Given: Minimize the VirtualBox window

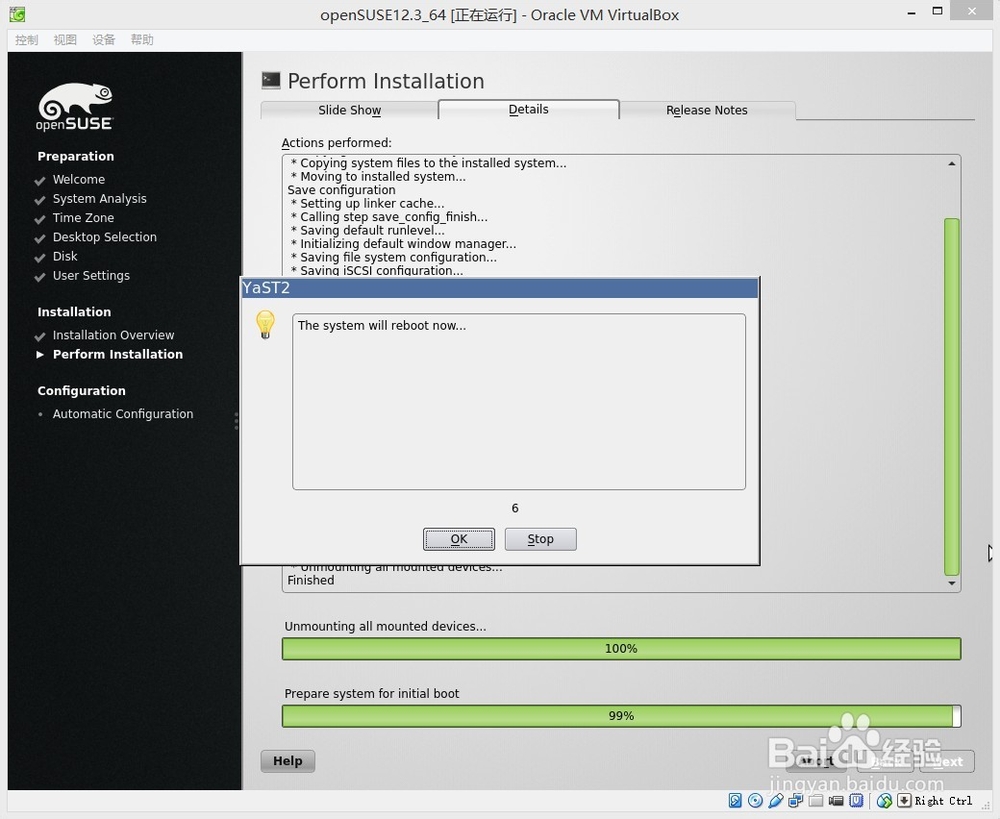Looking at the screenshot, I should [912, 12].
